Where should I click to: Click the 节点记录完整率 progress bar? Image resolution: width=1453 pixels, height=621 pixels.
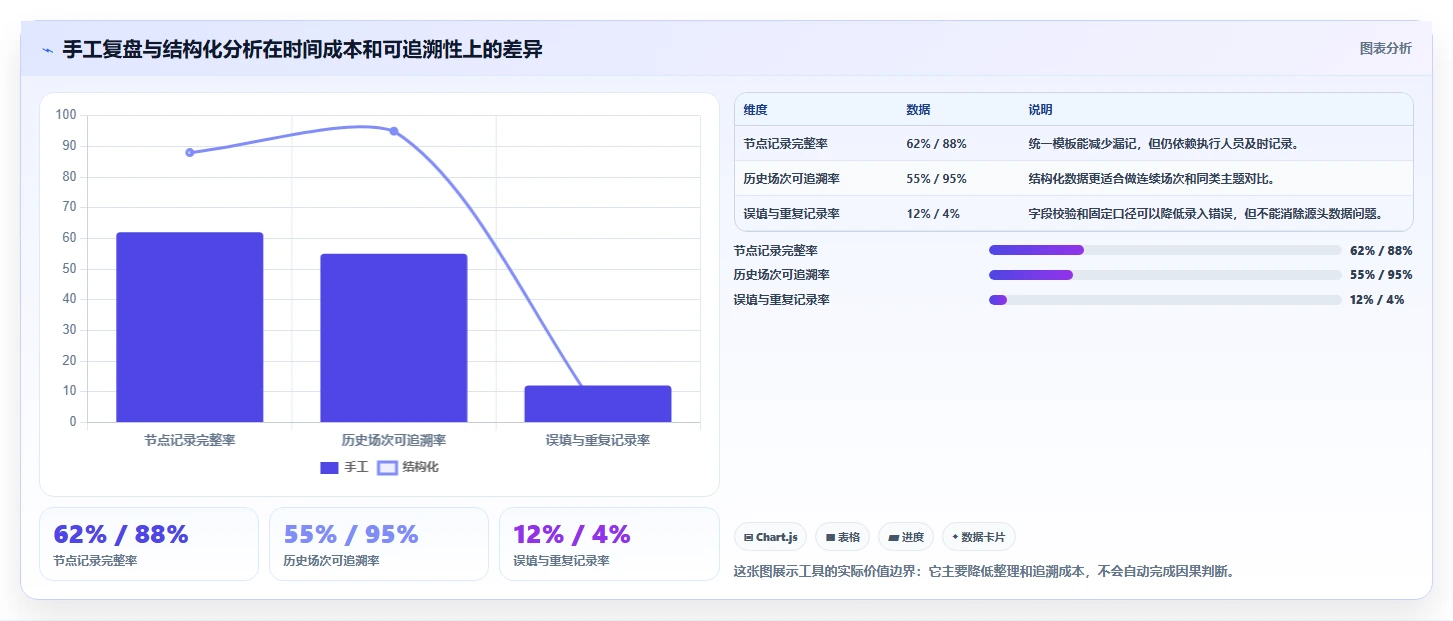tap(1165, 250)
